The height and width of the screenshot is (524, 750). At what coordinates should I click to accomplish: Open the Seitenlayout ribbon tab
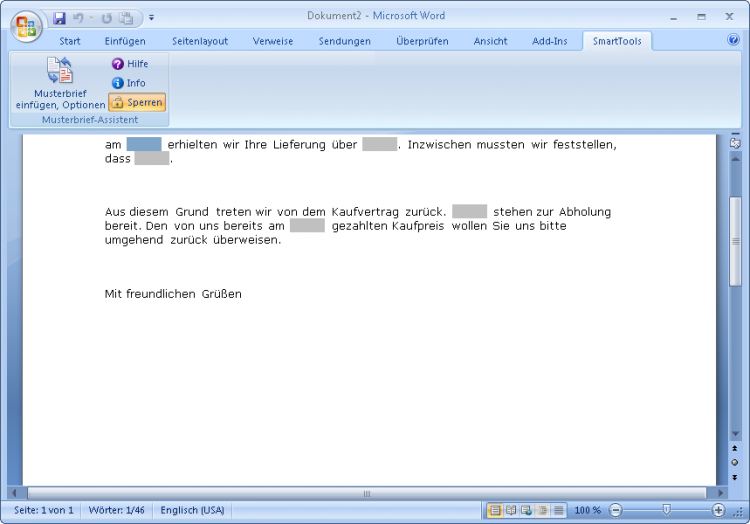pyautogui.click(x=200, y=41)
